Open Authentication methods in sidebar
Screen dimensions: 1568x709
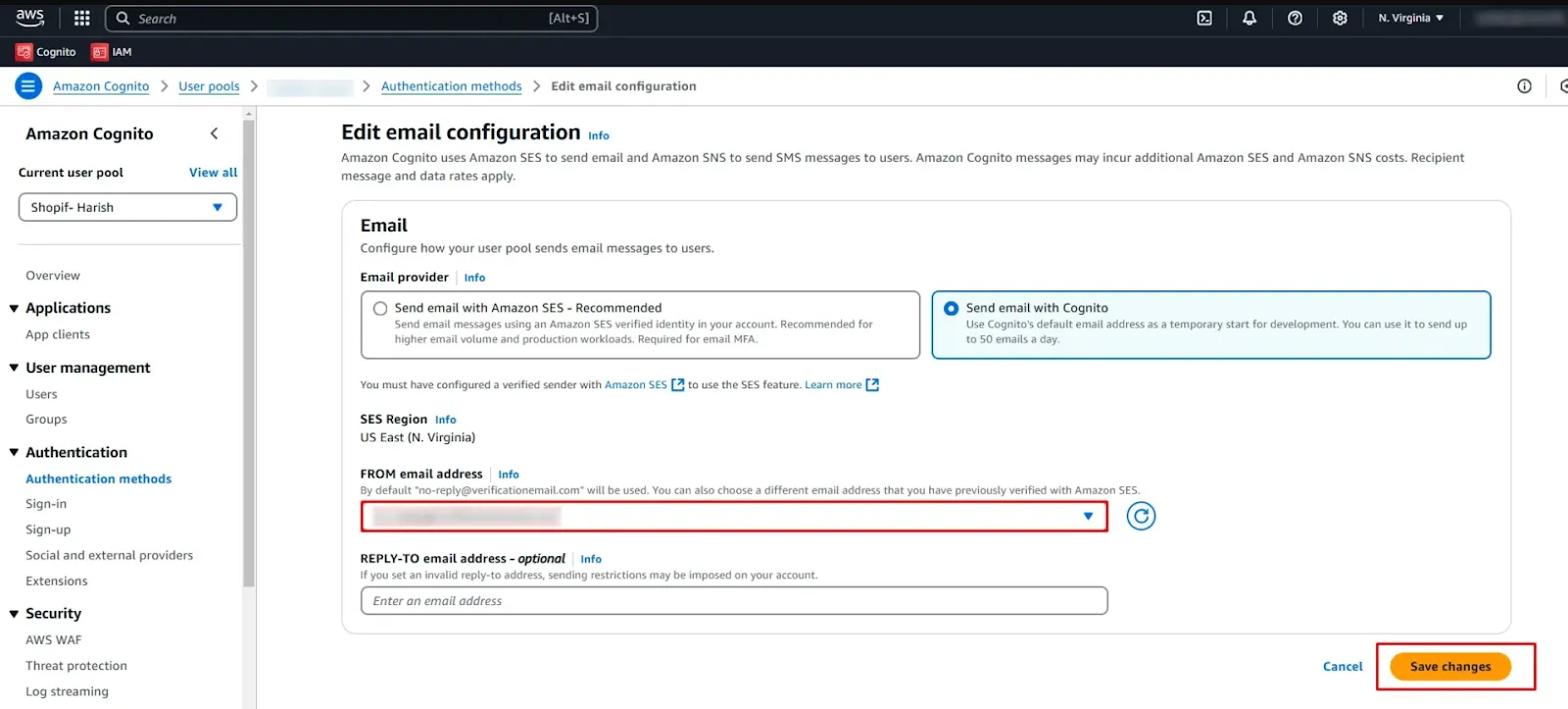98,479
